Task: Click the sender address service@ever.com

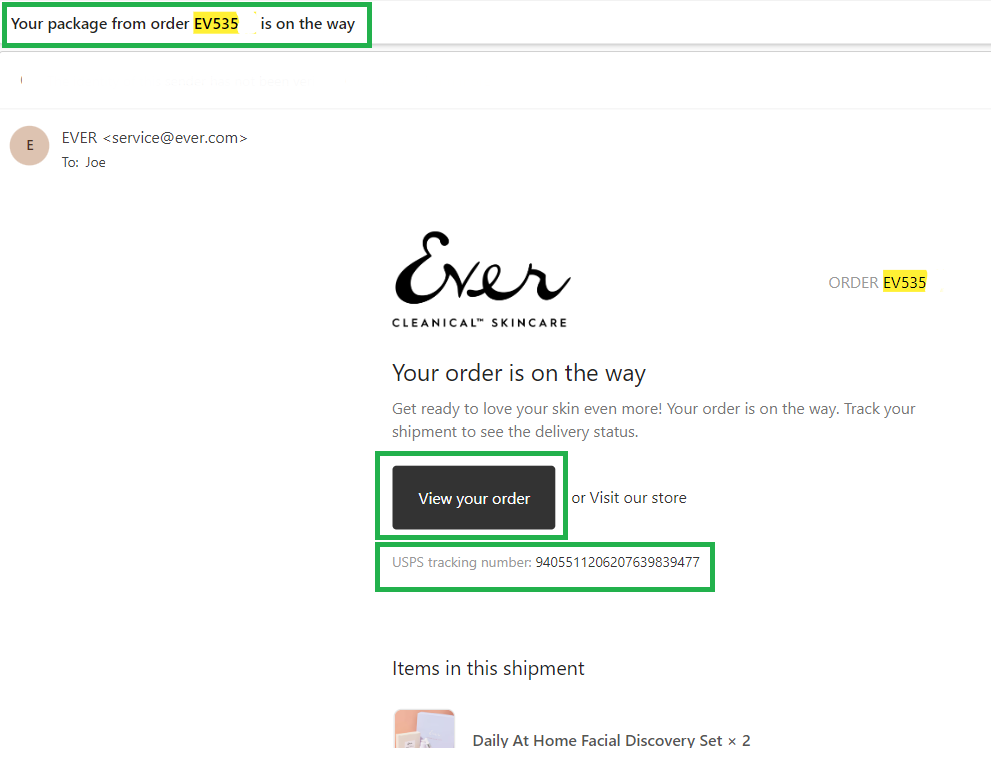Action: tap(175, 138)
